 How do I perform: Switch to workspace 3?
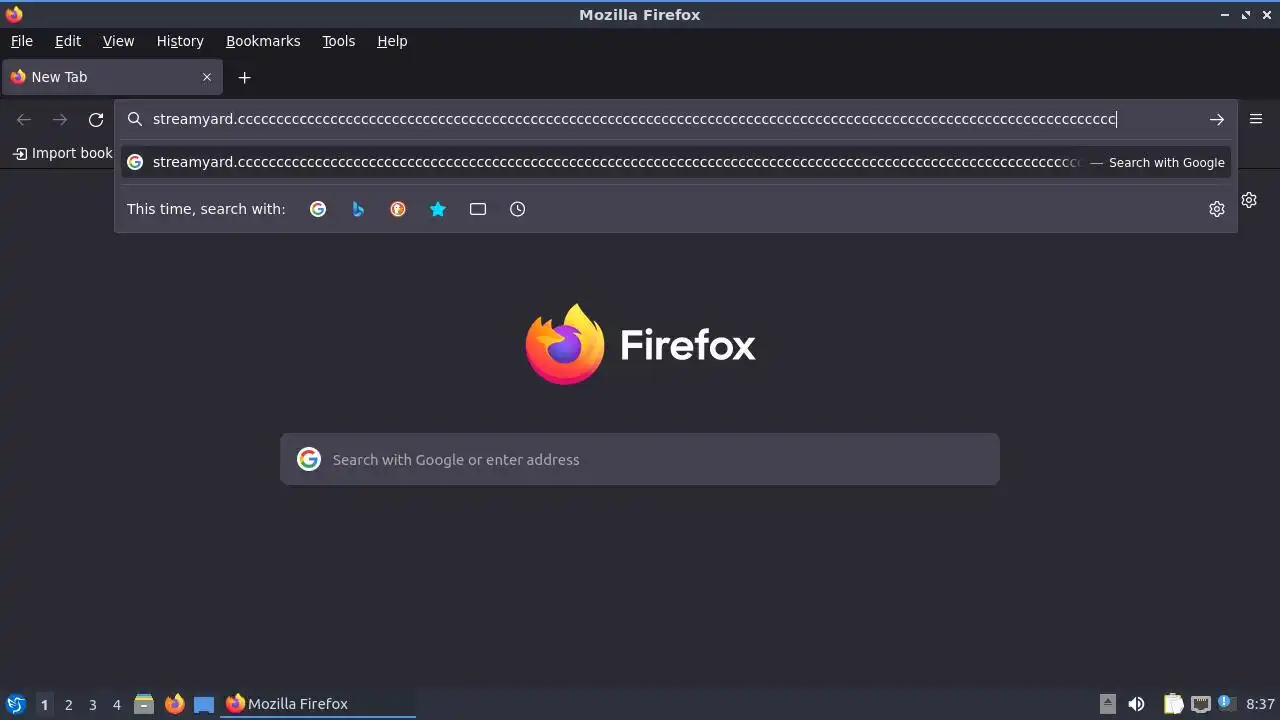tap(92, 704)
